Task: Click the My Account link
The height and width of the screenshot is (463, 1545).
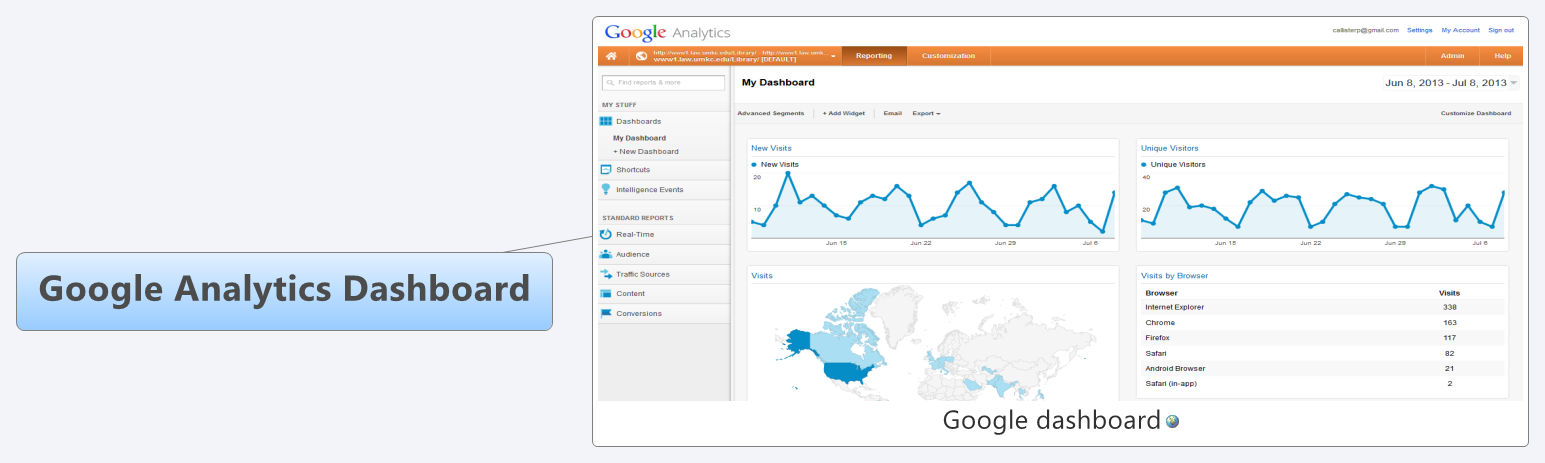Action: point(1460,30)
